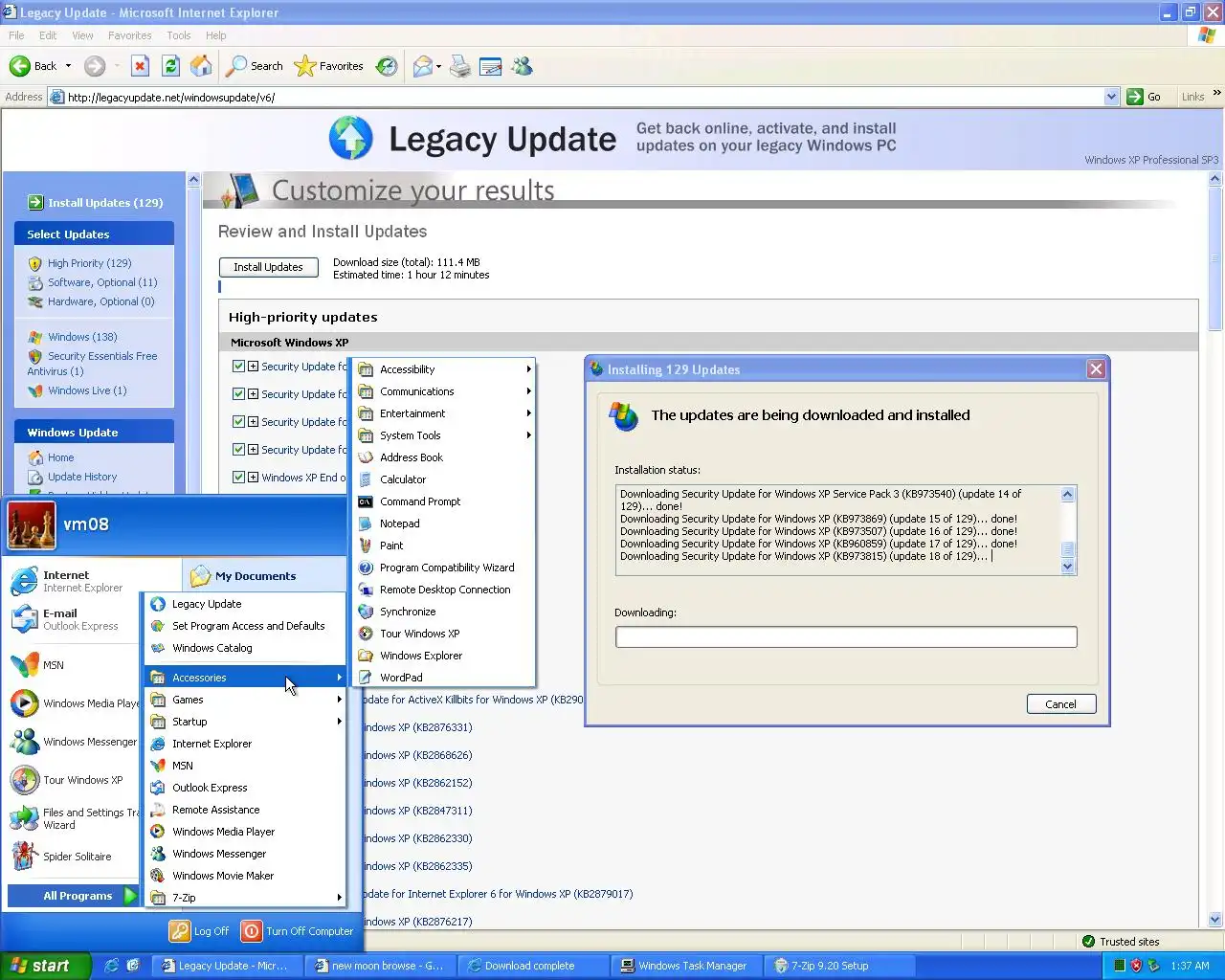
Task: Uncheck the third Security Update checkbox
Action: point(238,421)
